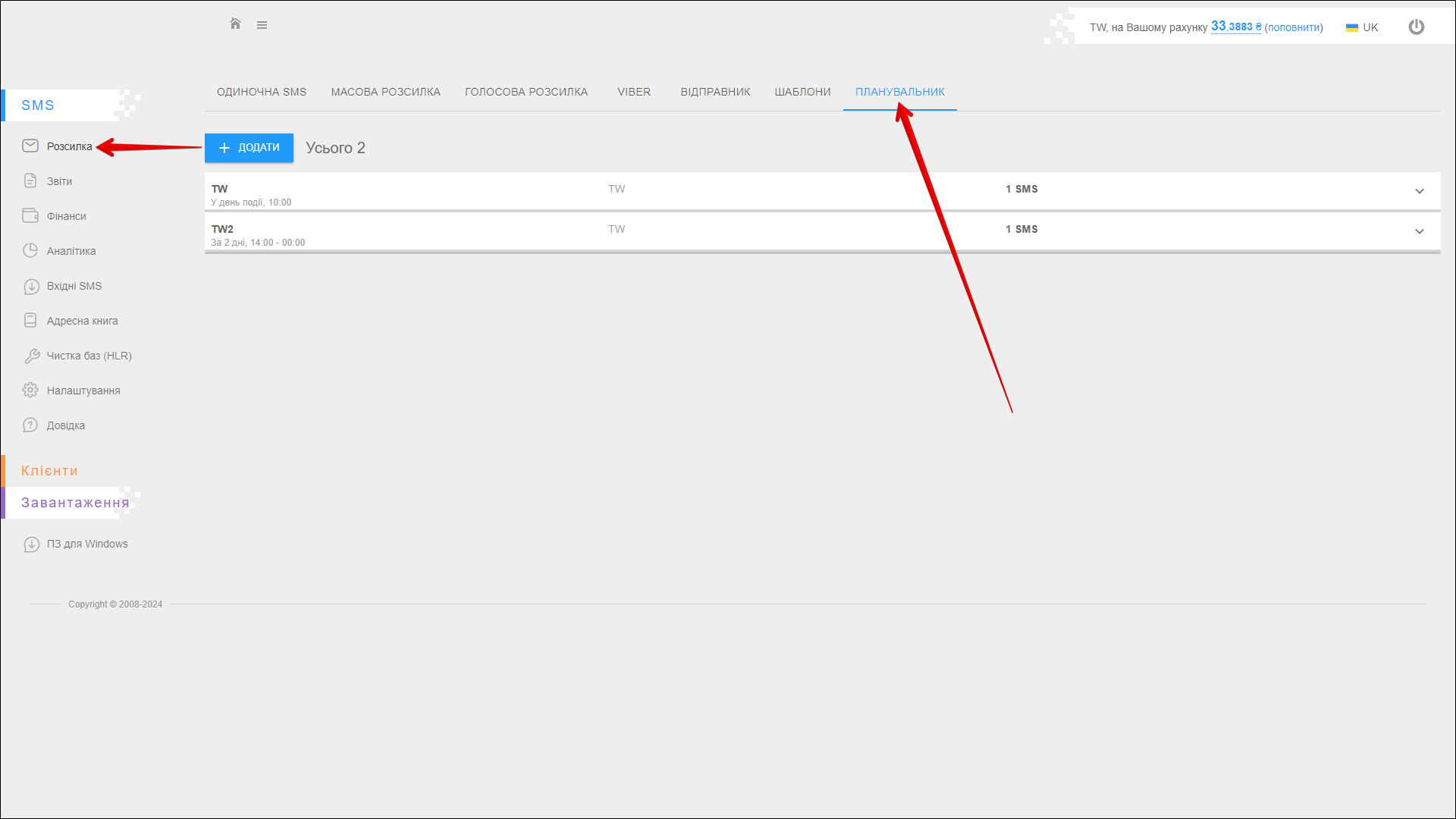1456x819 pixels.
Task: Toggle the hamburger menu icon
Action: click(262, 25)
